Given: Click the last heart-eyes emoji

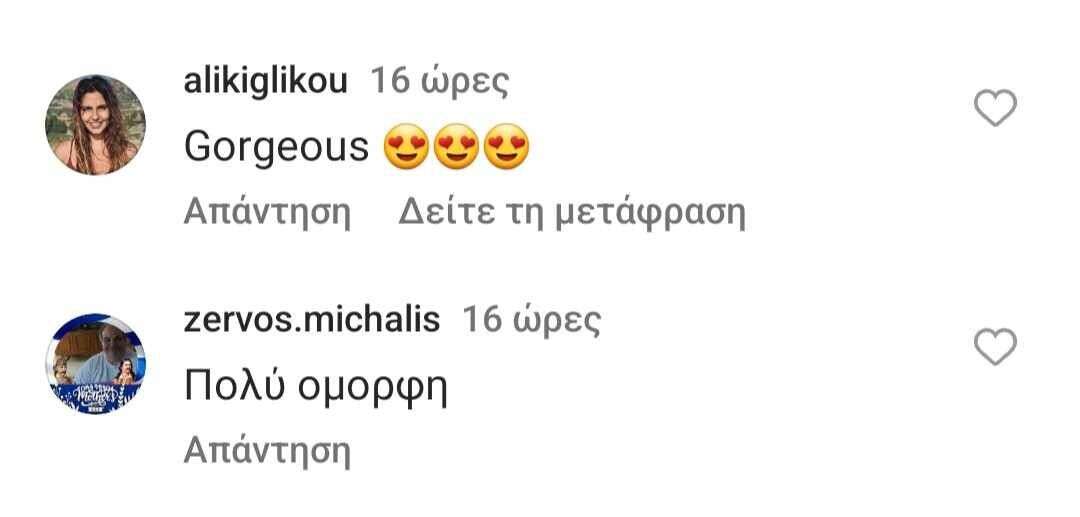Looking at the screenshot, I should tap(506, 147).
